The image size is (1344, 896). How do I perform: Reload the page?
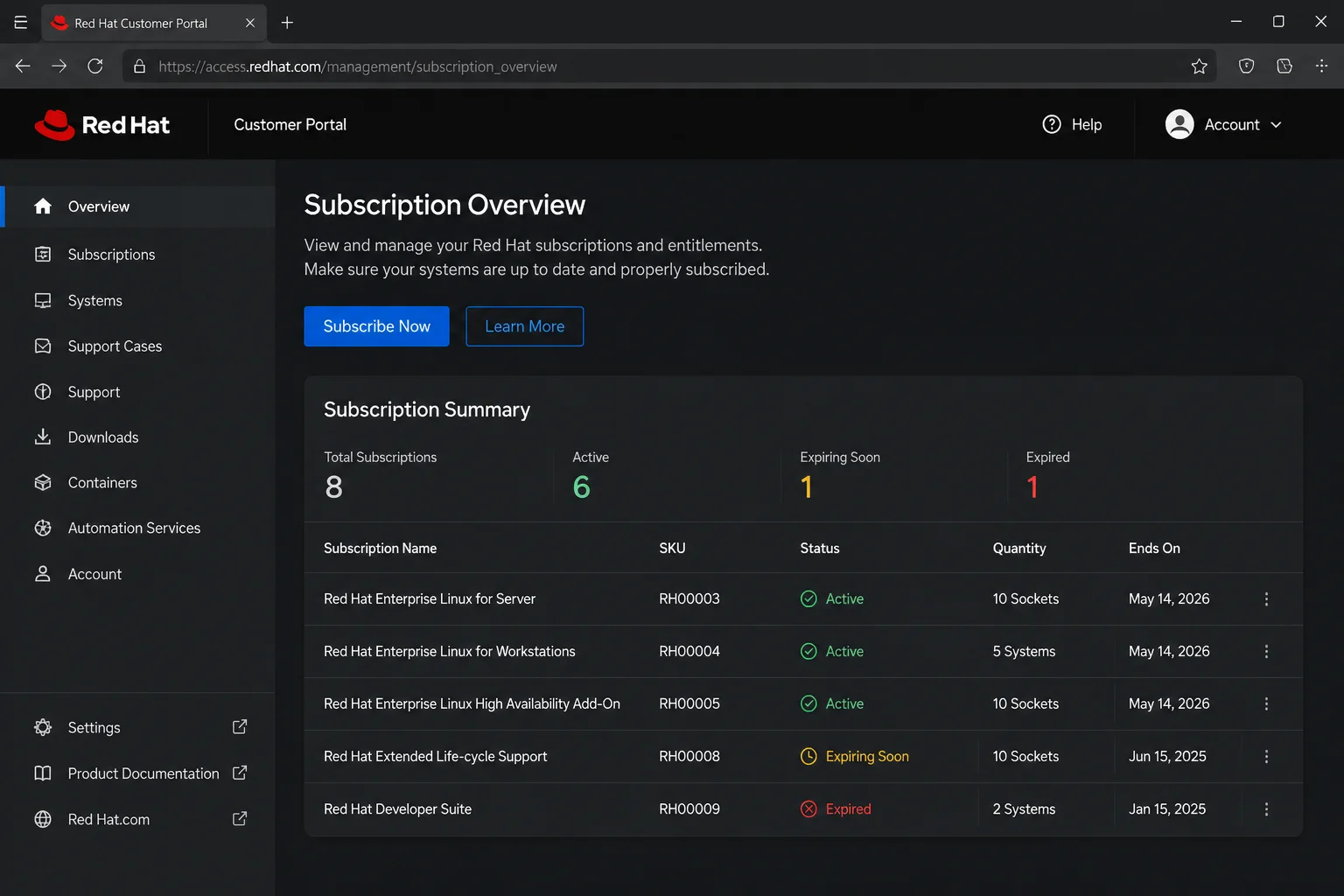[x=95, y=66]
